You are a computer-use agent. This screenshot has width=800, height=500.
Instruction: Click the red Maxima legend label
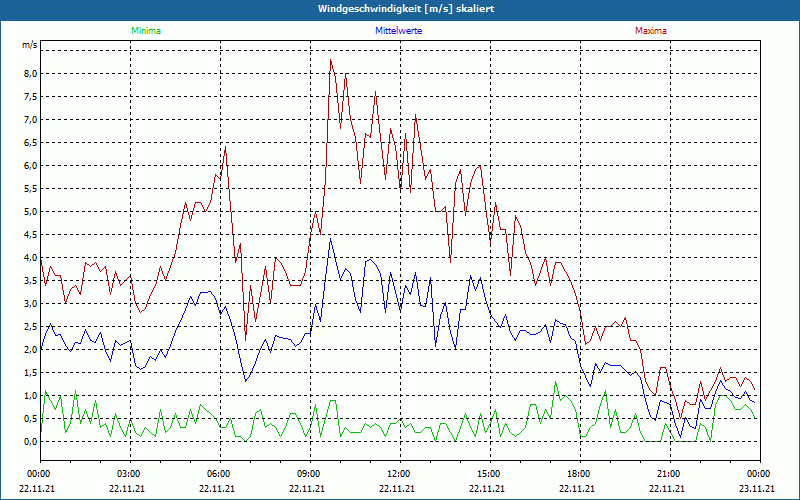[651, 31]
